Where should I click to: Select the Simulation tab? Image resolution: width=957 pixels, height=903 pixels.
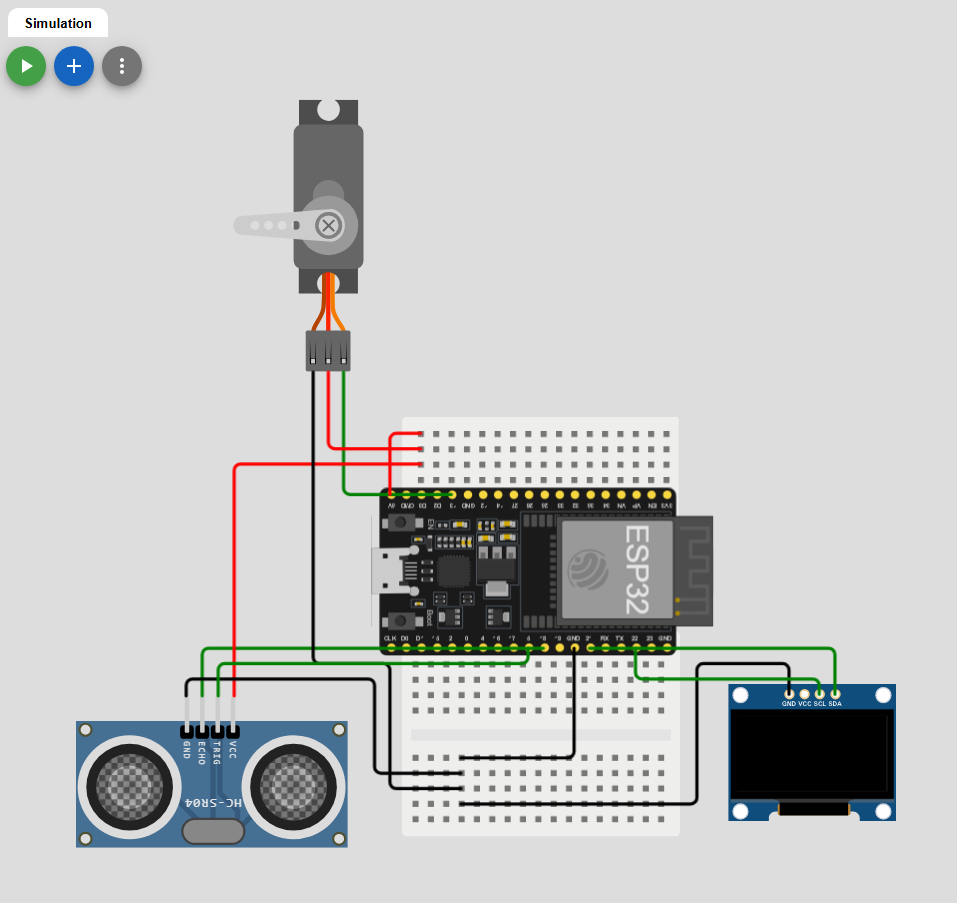[58, 23]
